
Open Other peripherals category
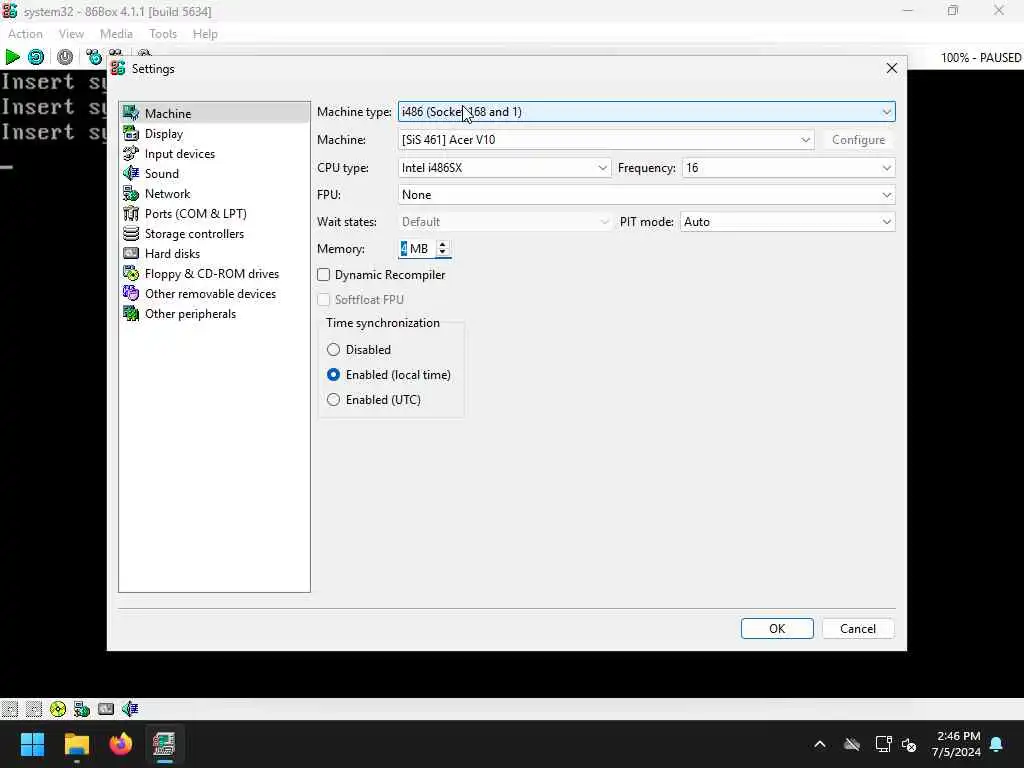pyautogui.click(x=214, y=314)
